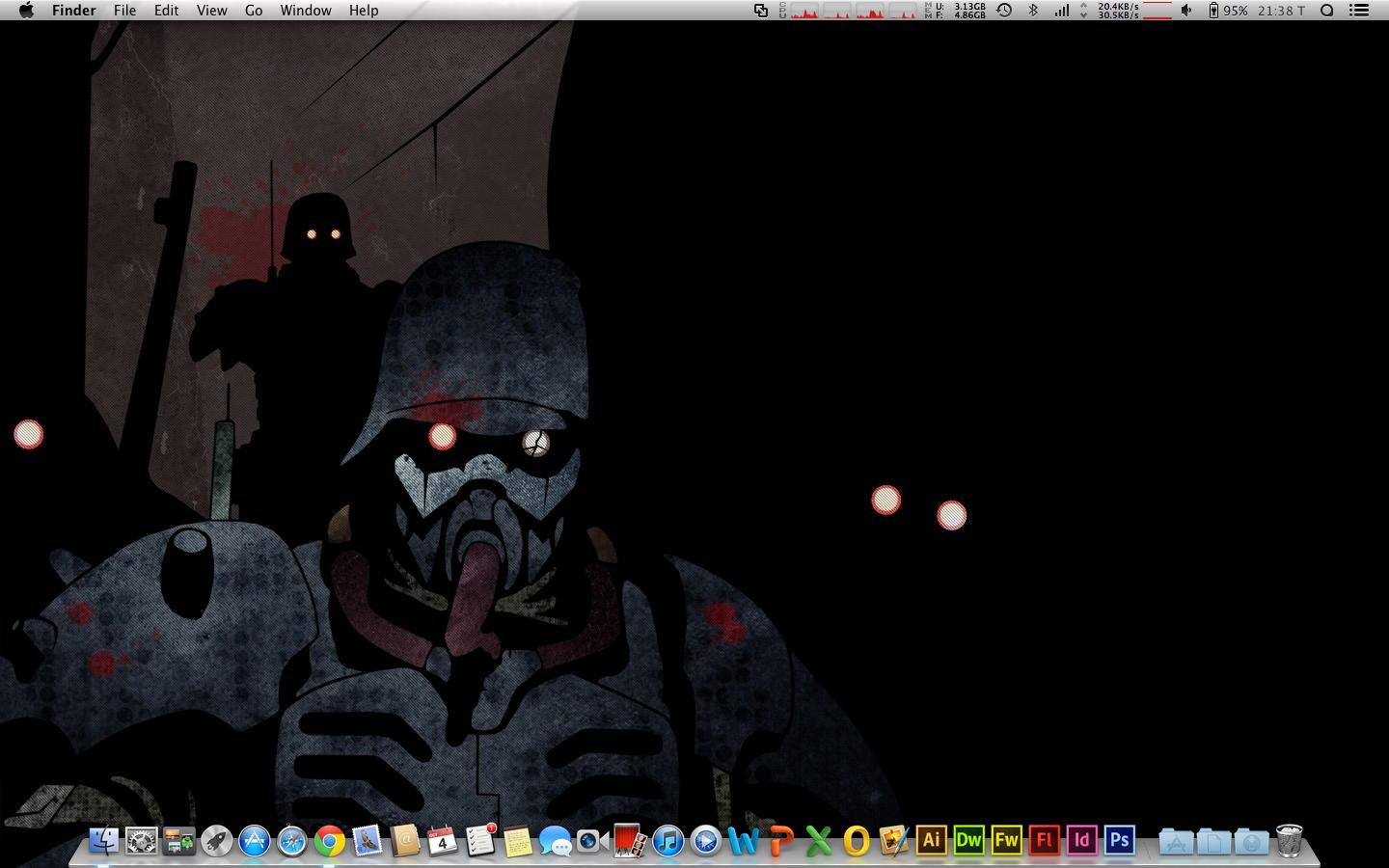Launch Adobe Flash (Fl)

1044,840
